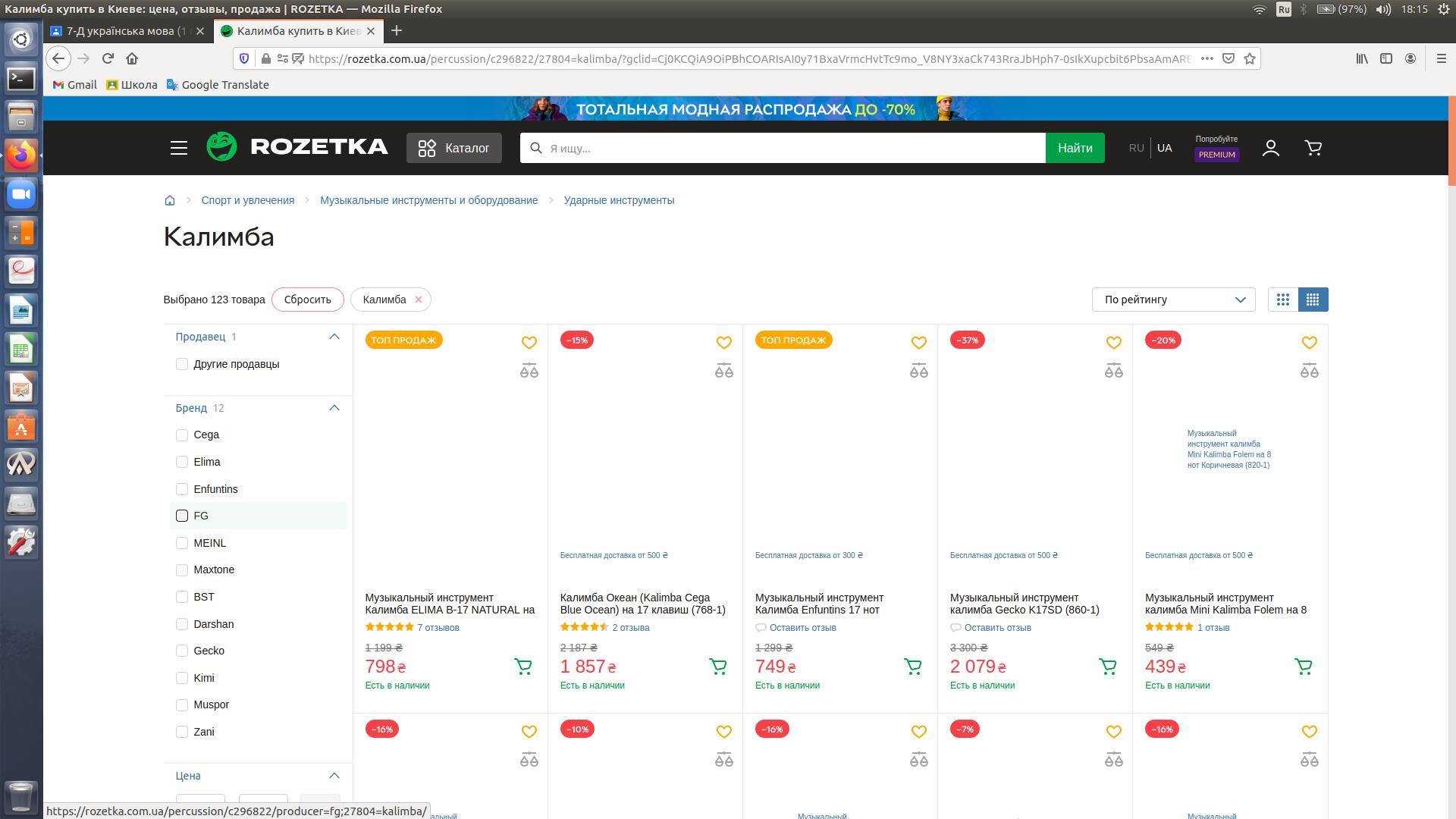The image size is (1456, 819).
Task: Add Gecko K17SD kalimba to comparison scales
Action: pos(1113,371)
